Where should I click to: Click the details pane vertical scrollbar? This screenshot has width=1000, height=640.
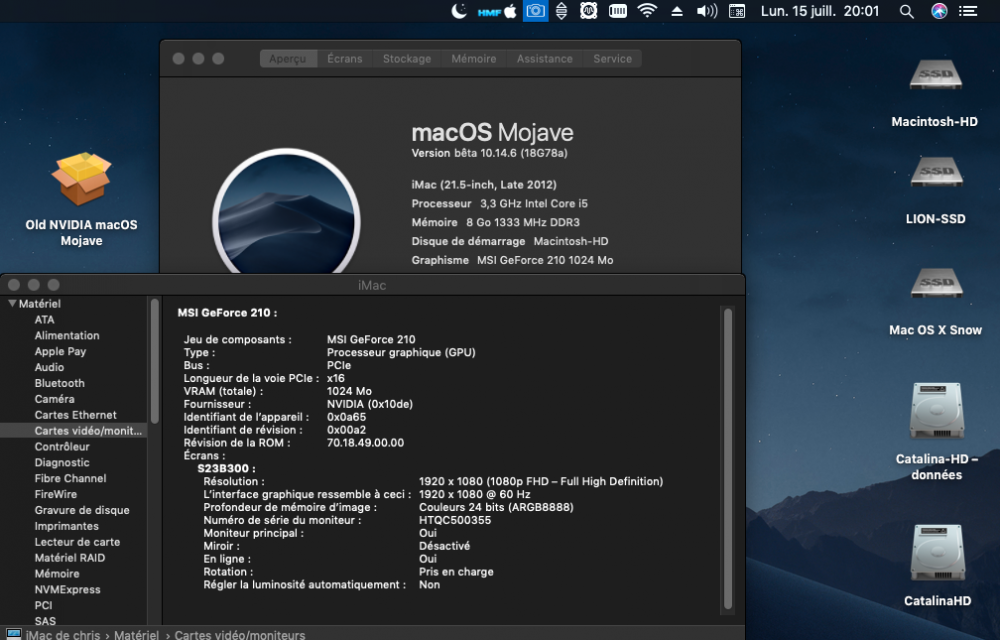click(728, 459)
